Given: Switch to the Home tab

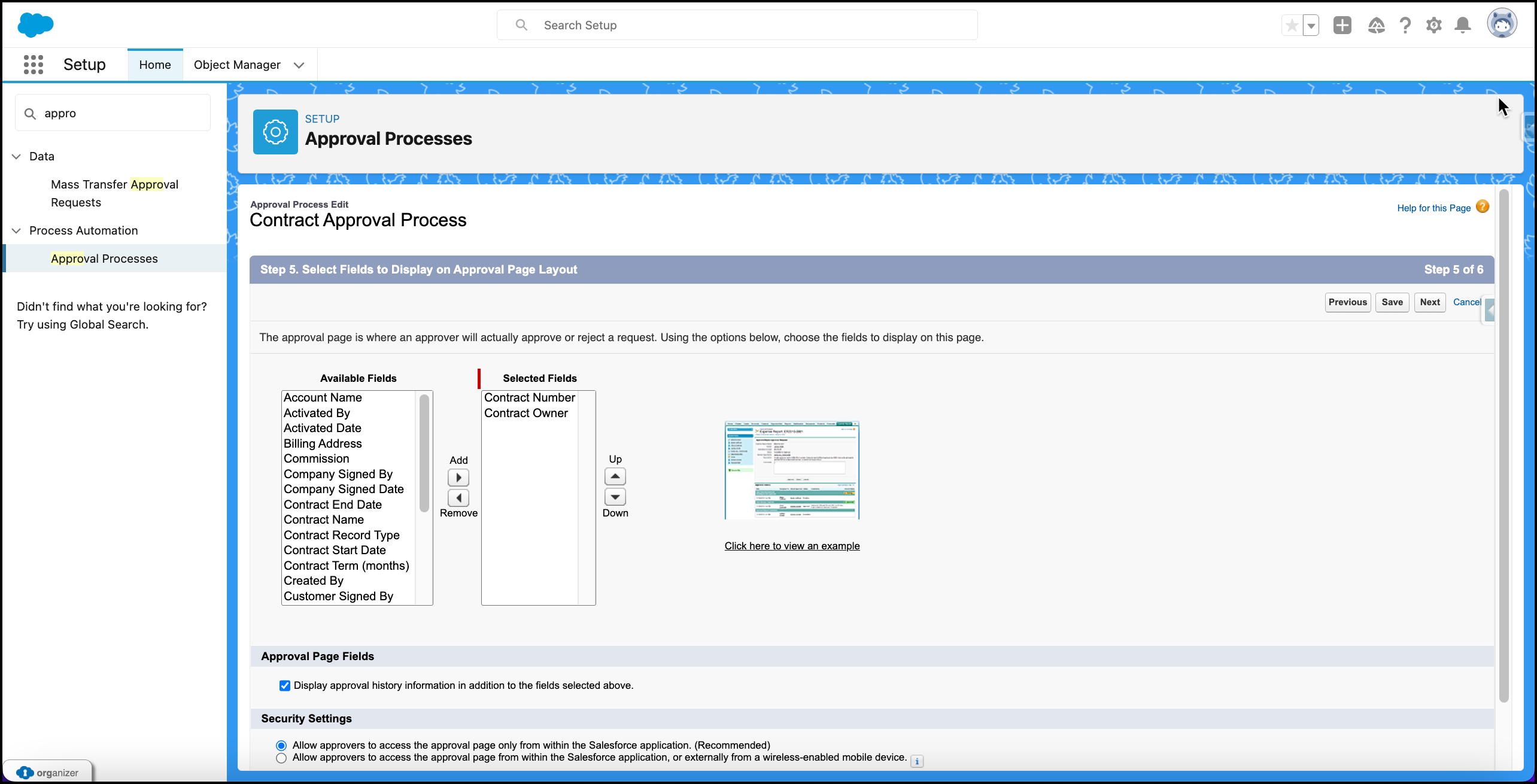Looking at the screenshot, I should pos(155,65).
